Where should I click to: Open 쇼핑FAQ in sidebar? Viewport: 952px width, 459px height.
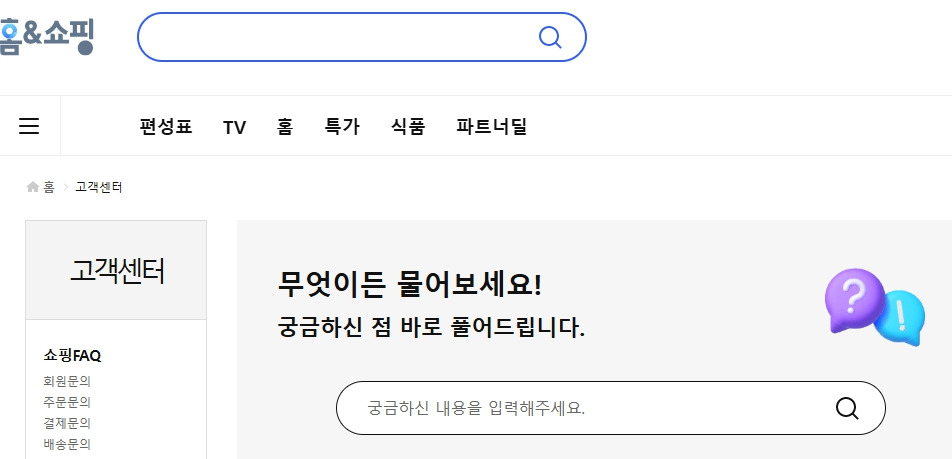point(72,356)
